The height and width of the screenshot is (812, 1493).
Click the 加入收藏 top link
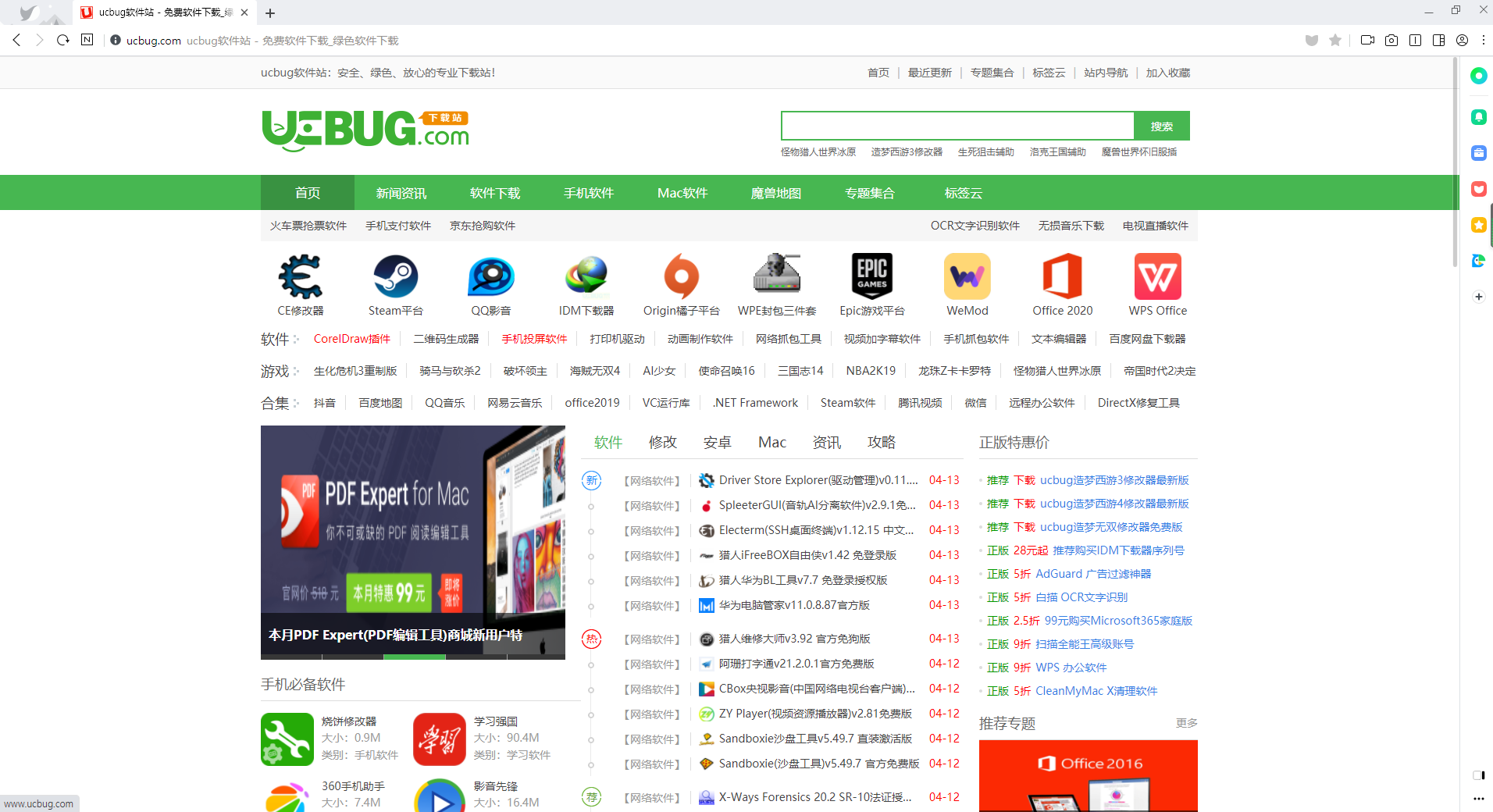pyautogui.click(x=1168, y=73)
